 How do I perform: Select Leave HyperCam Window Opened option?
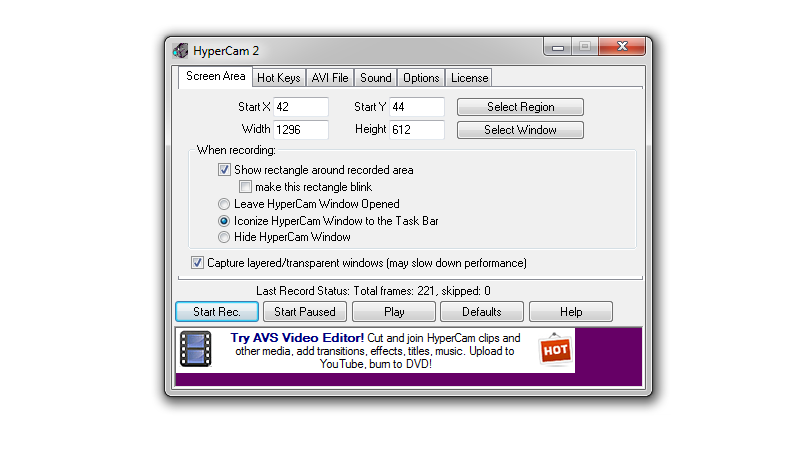[x=224, y=204]
